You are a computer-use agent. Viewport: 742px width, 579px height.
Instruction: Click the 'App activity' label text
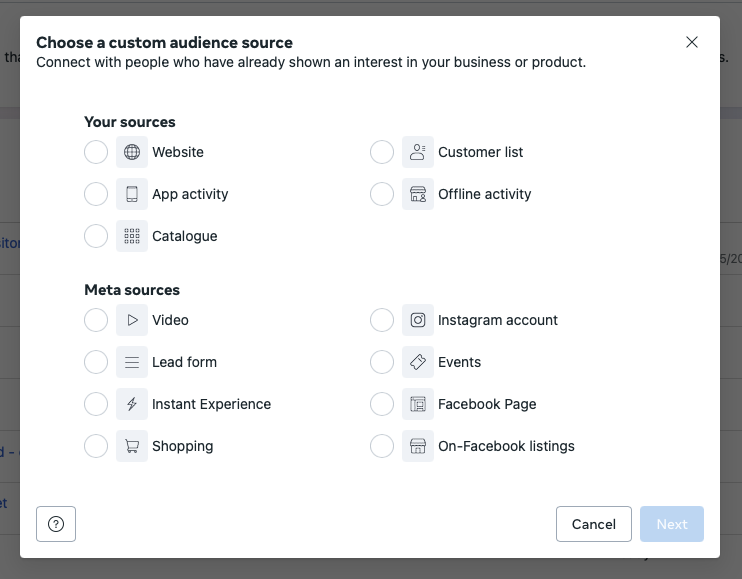pos(190,194)
